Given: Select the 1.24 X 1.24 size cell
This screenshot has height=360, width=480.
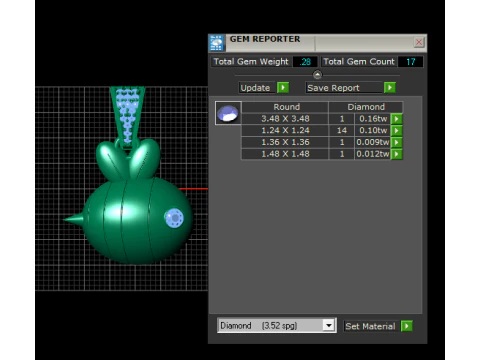Looking at the screenshot, I should pyautogui.click(x=285, y=131).
